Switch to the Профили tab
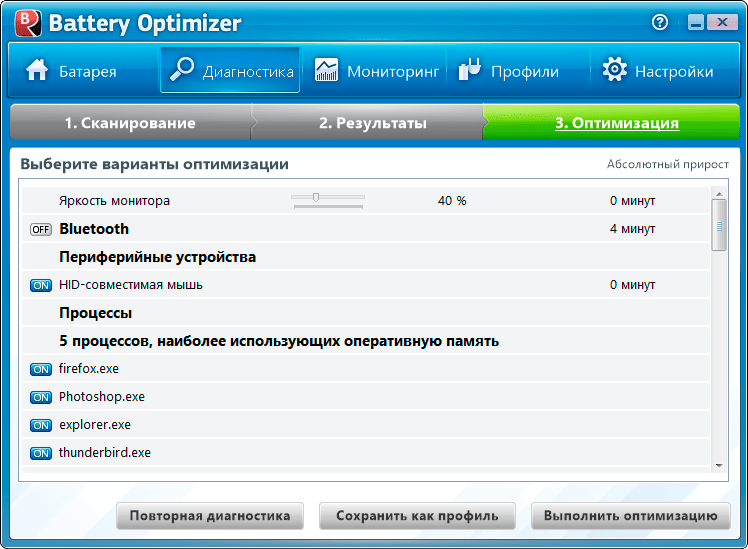 pyautogui.click(x=518, y=71)
